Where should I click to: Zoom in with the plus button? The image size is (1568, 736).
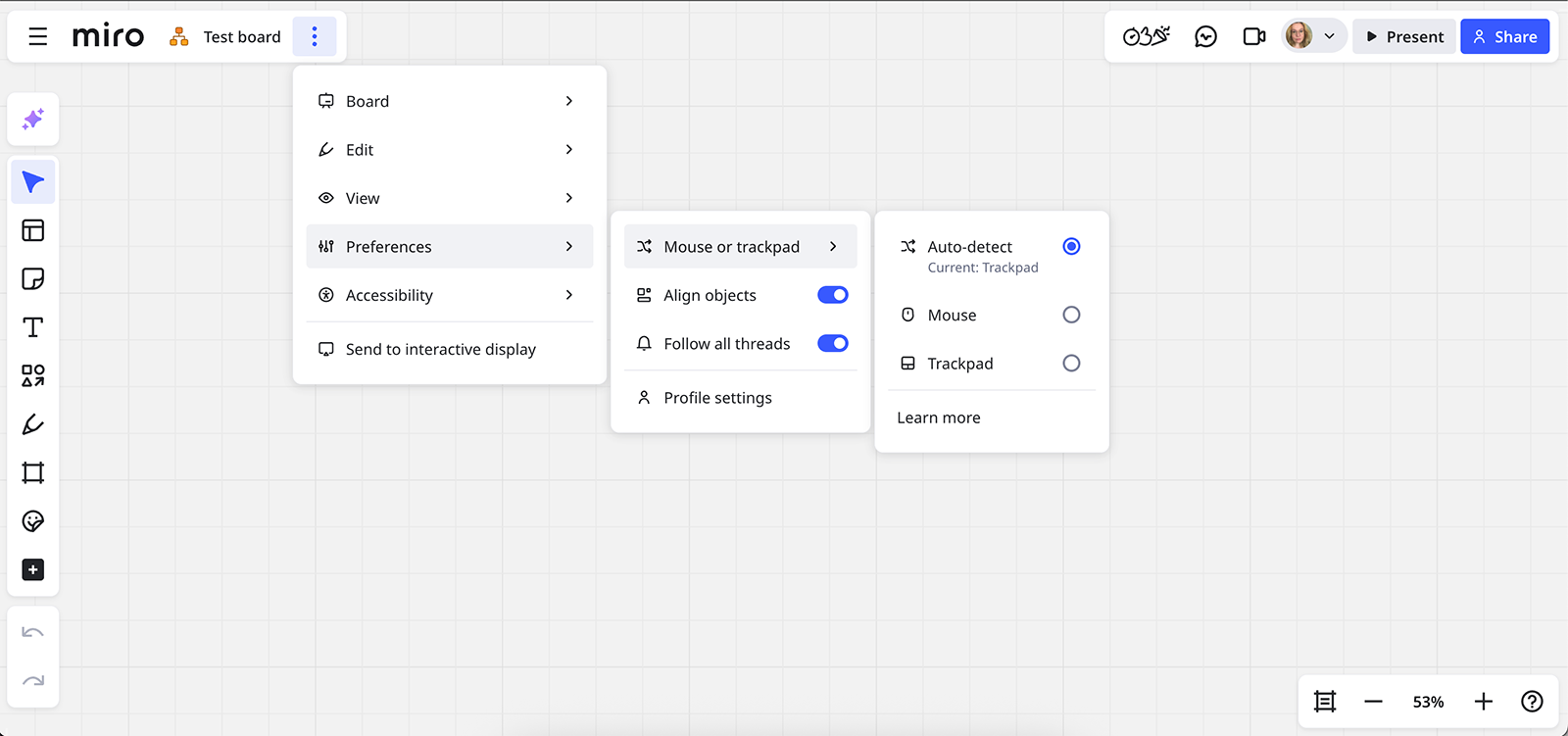[1483, 702]
